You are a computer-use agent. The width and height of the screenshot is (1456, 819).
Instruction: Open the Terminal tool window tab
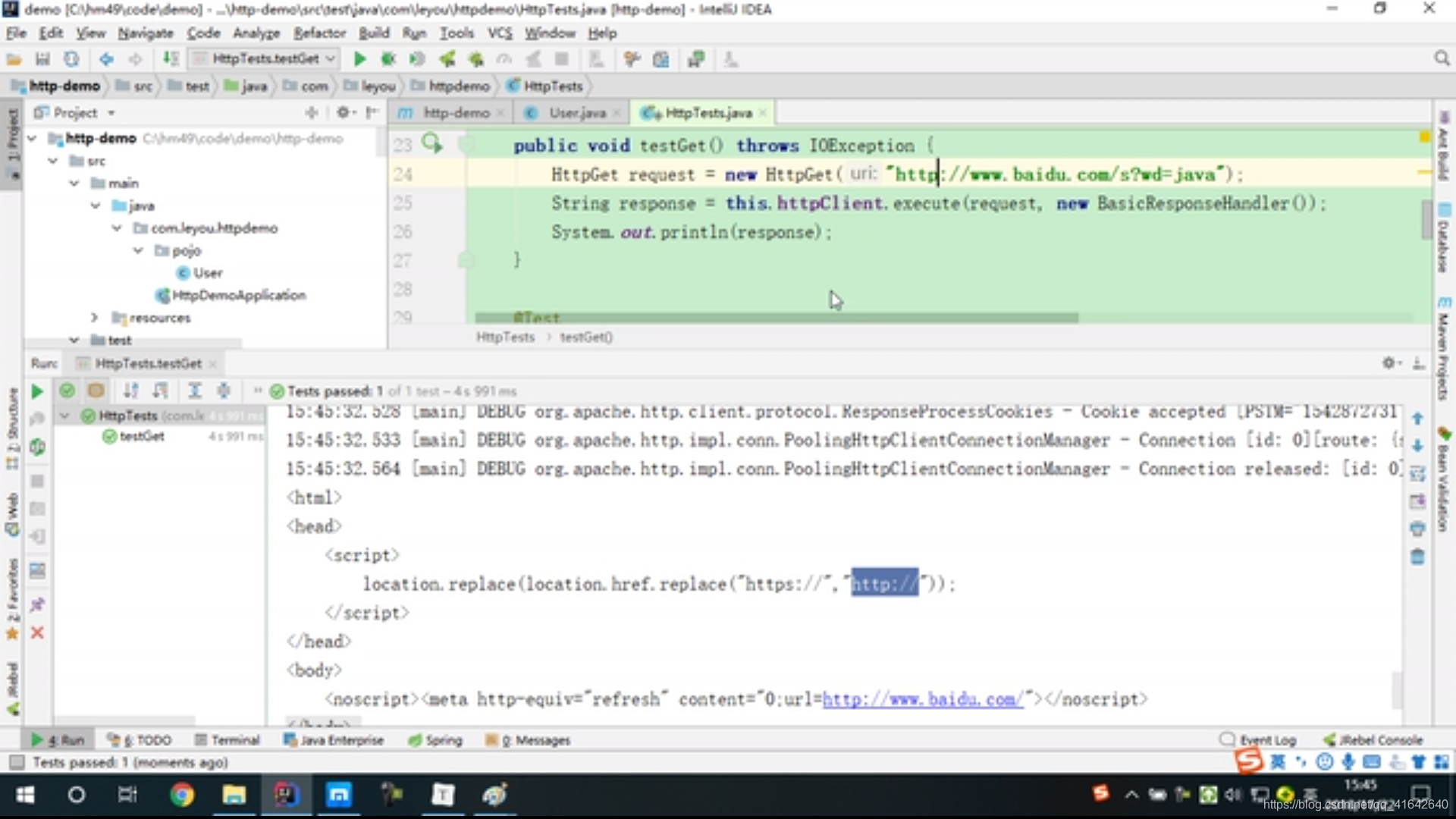click(227, 739)
